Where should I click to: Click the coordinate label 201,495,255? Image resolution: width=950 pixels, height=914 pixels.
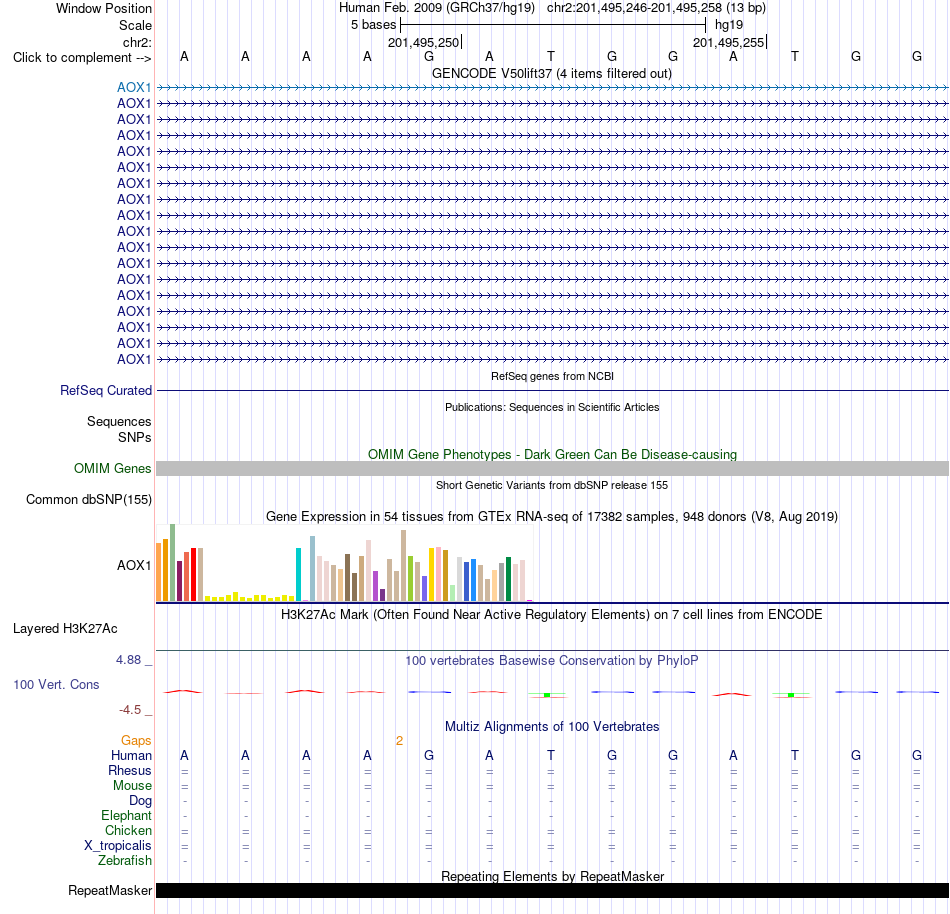(728, 42)
